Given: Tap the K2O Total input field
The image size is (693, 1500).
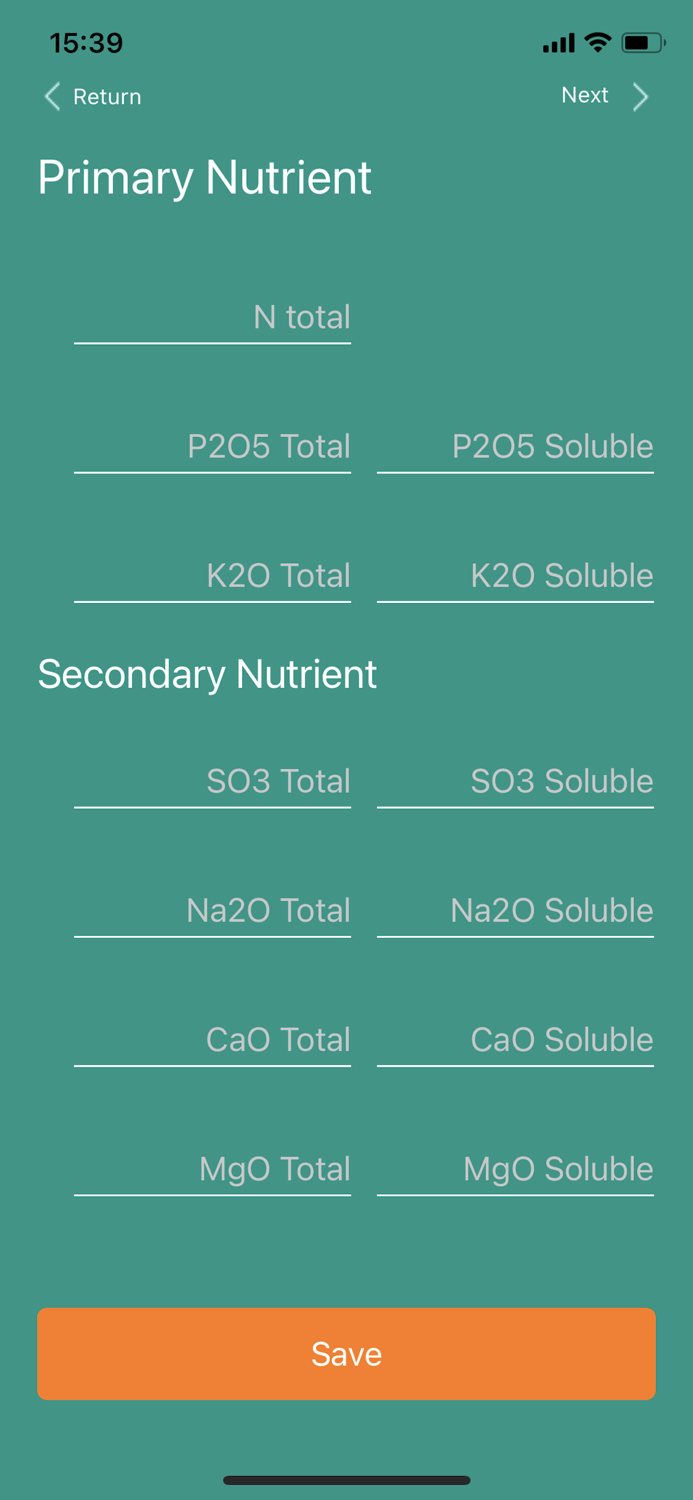Looking at the screenshot, I should coord(212,576).
